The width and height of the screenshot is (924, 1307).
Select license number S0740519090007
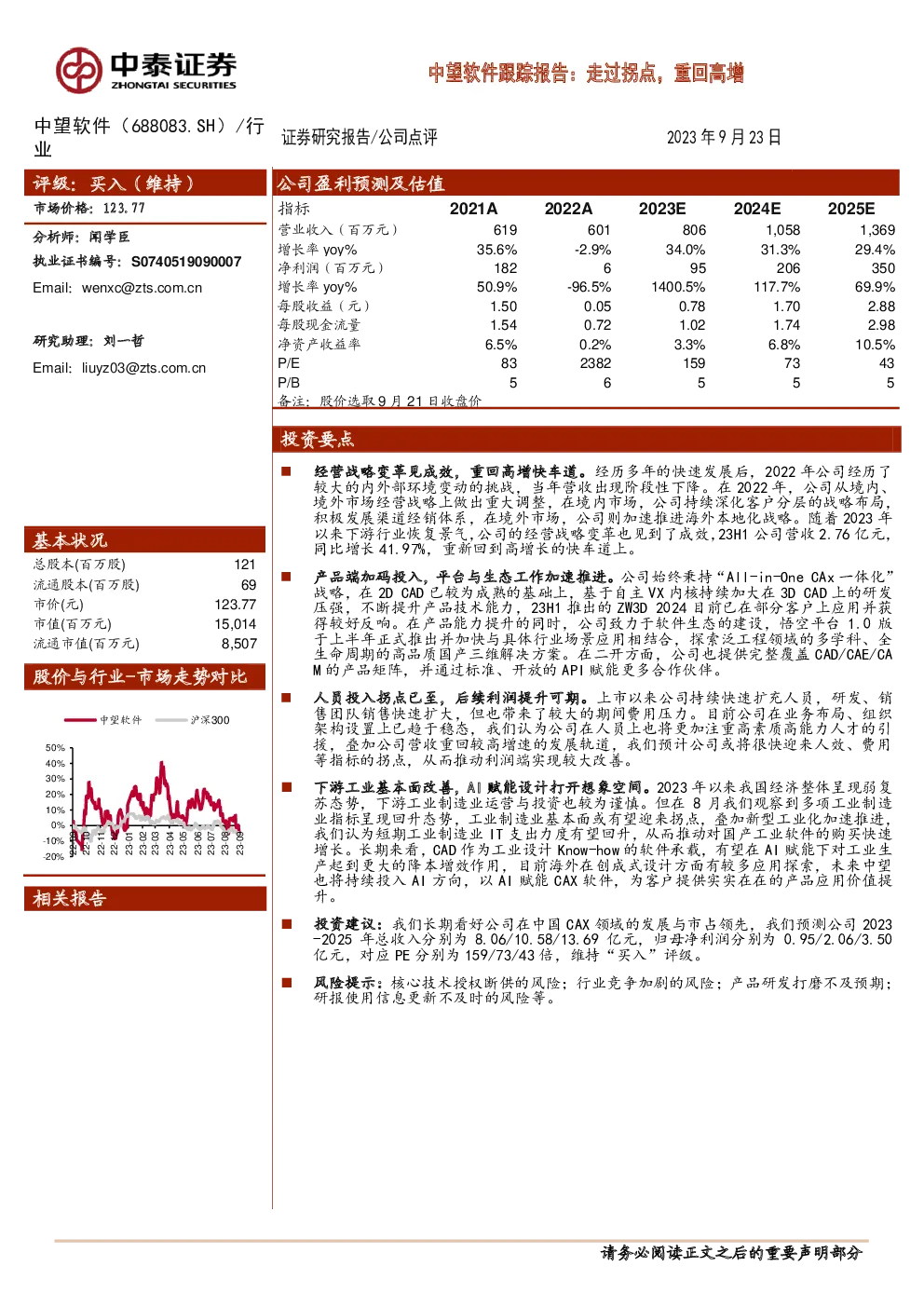click(186, 262)
